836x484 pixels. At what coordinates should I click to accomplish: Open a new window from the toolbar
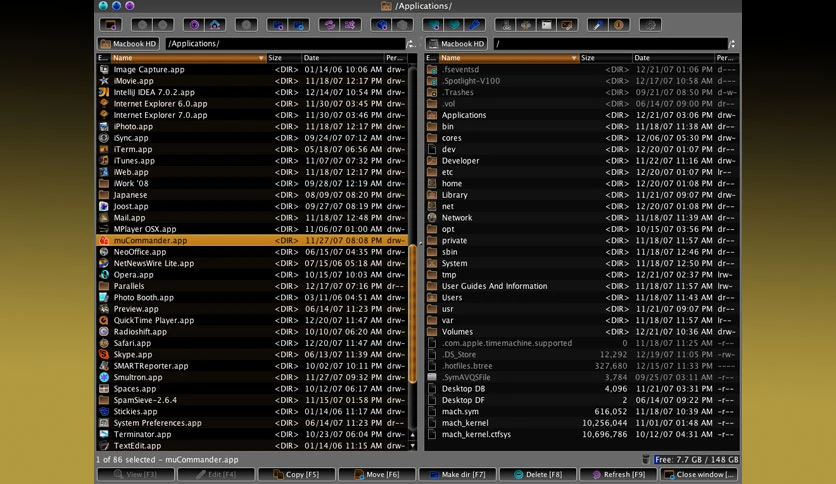tap(110, 25)
